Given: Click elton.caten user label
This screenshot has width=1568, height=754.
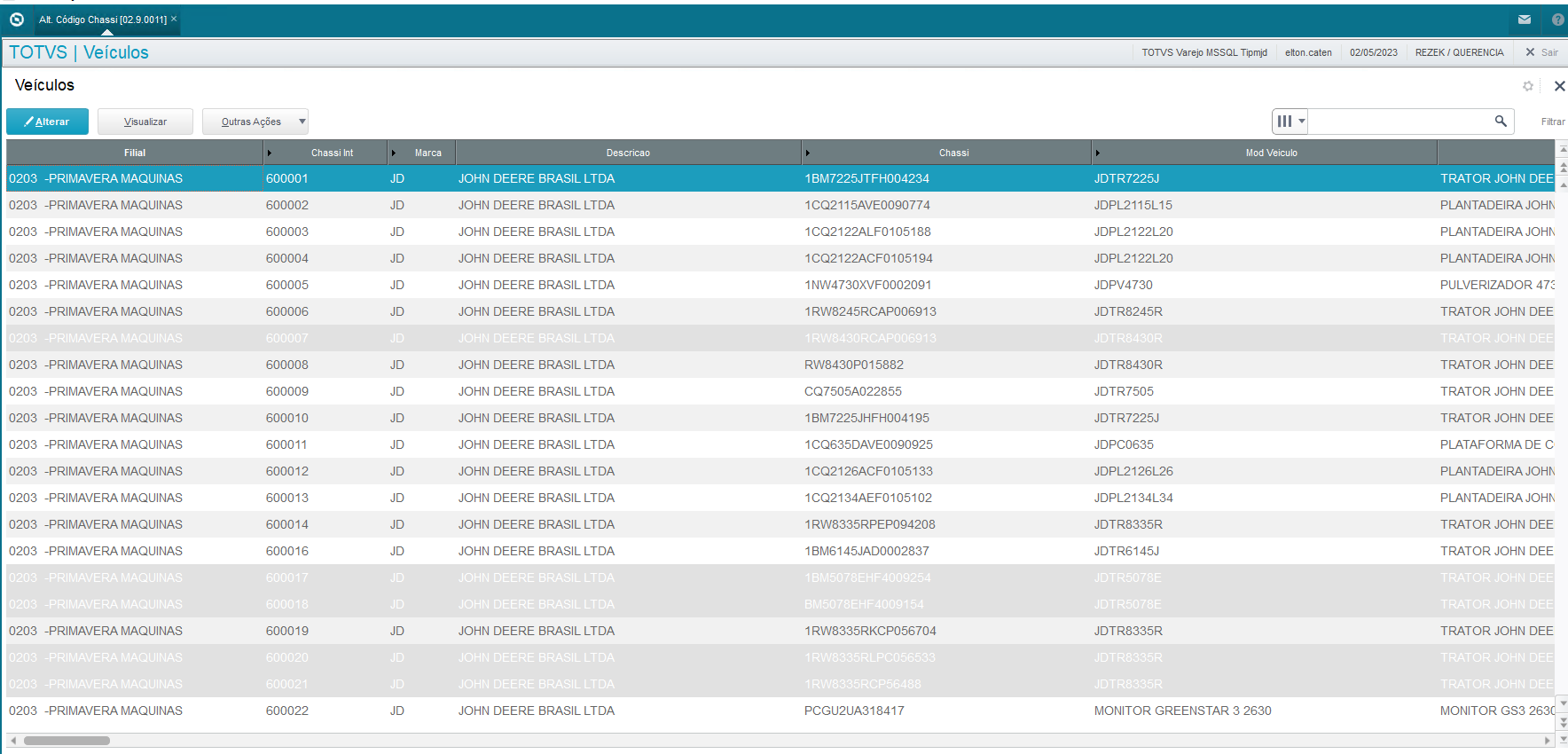Looking at the screenshot, I should coord(1308,52).
